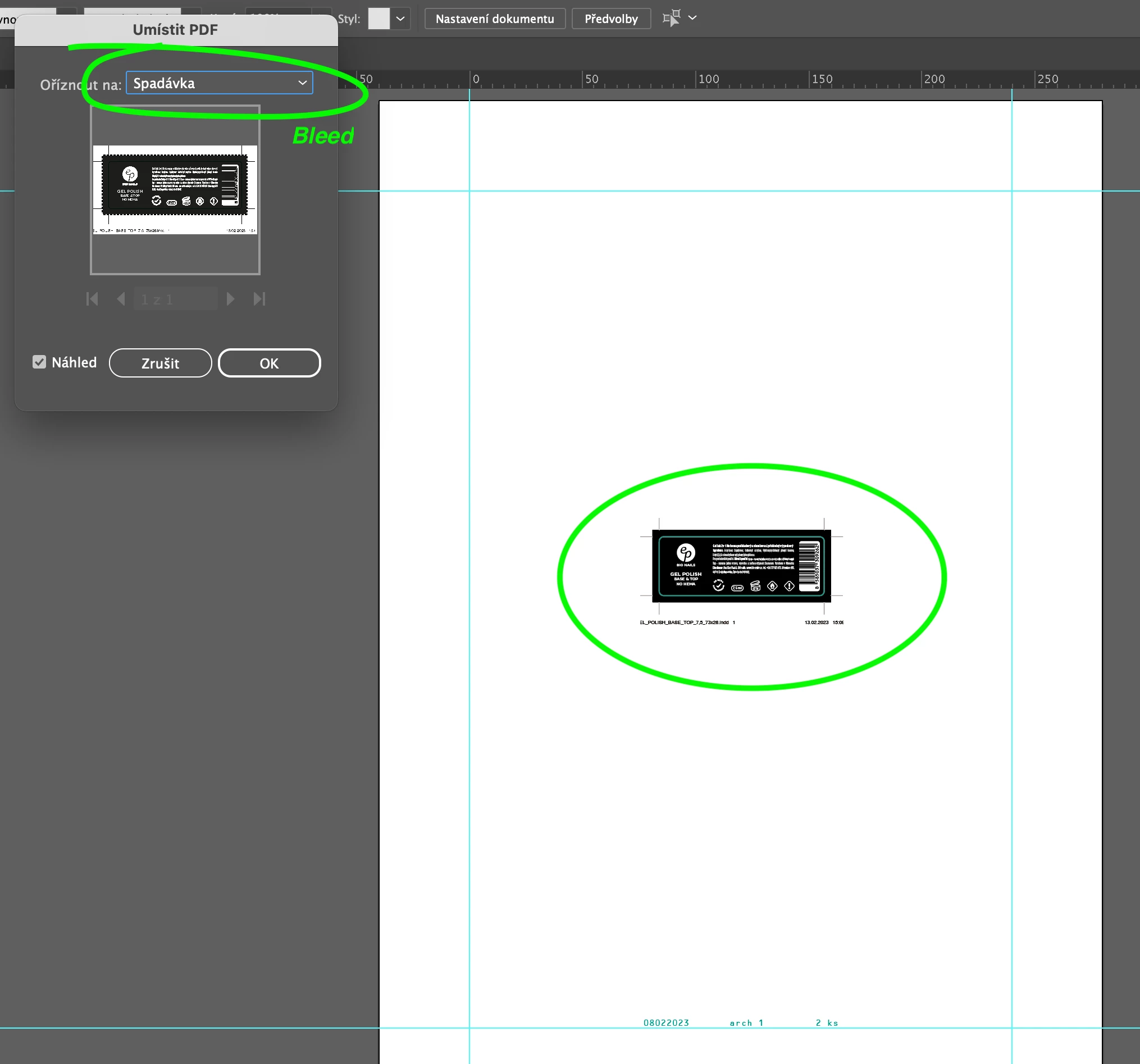Viewport: 1140px width, 1064px height.
Task: Expand the Styl dropdown arrow
Action: 400,19
